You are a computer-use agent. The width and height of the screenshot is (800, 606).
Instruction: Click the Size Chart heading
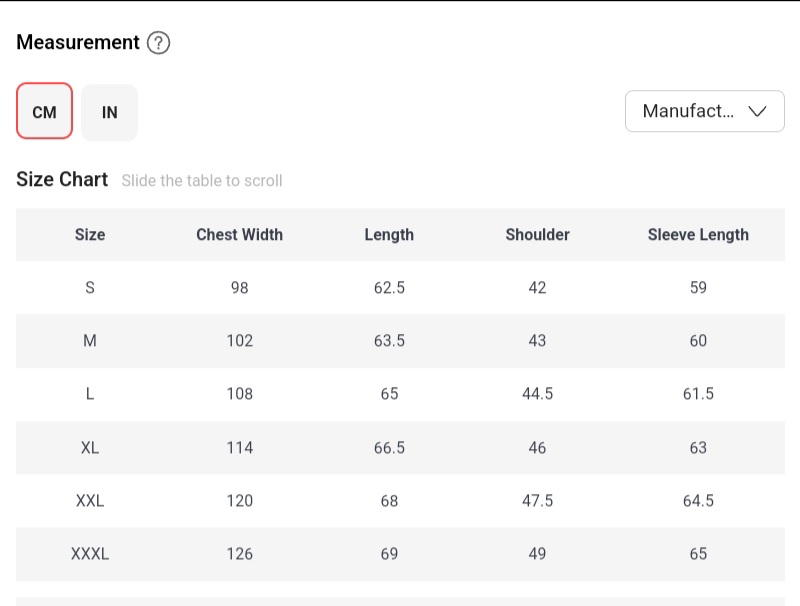pyautogui.click(x=62, y=180)
